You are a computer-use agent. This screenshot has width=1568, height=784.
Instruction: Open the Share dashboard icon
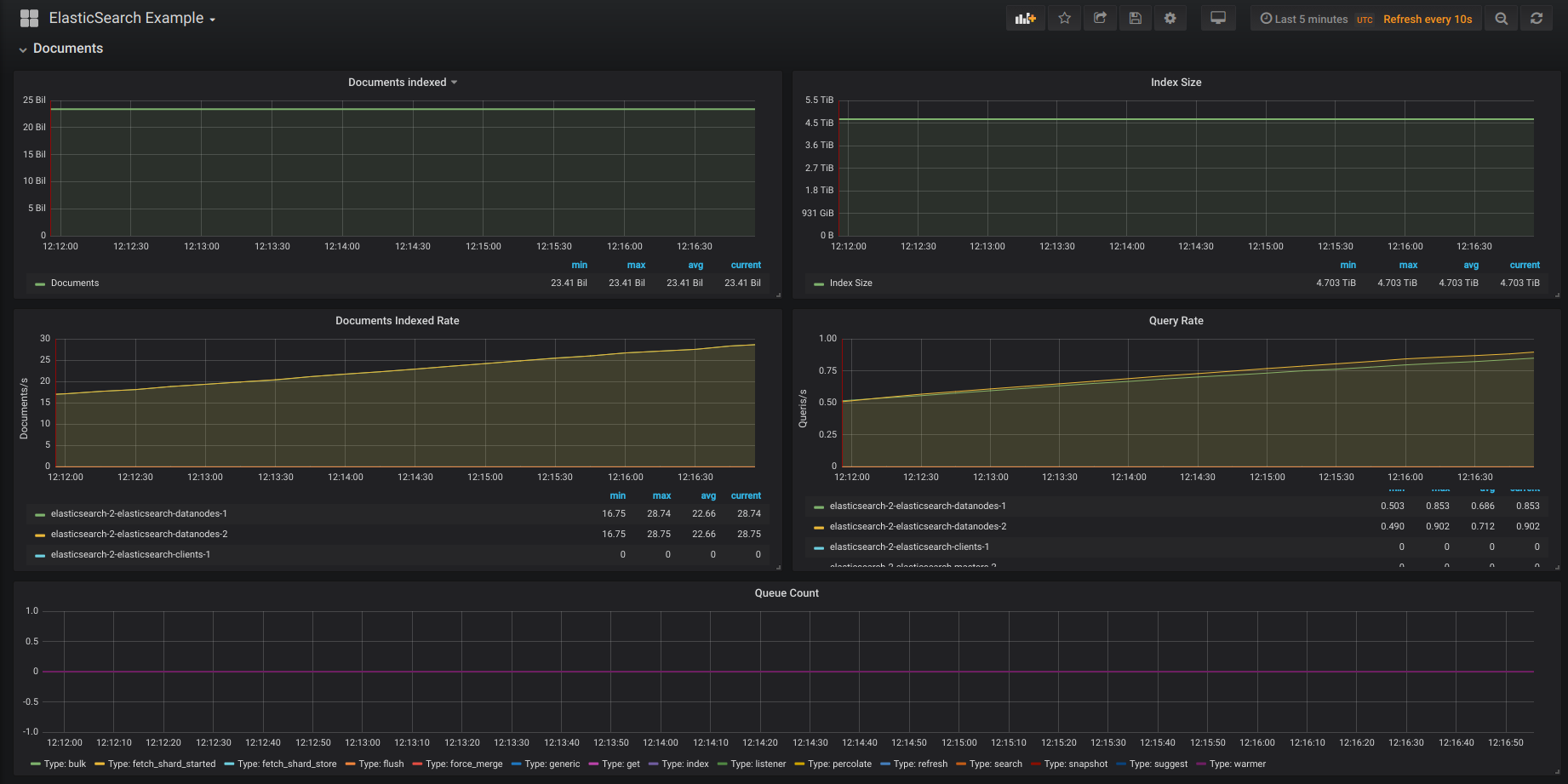[1100, 19]
